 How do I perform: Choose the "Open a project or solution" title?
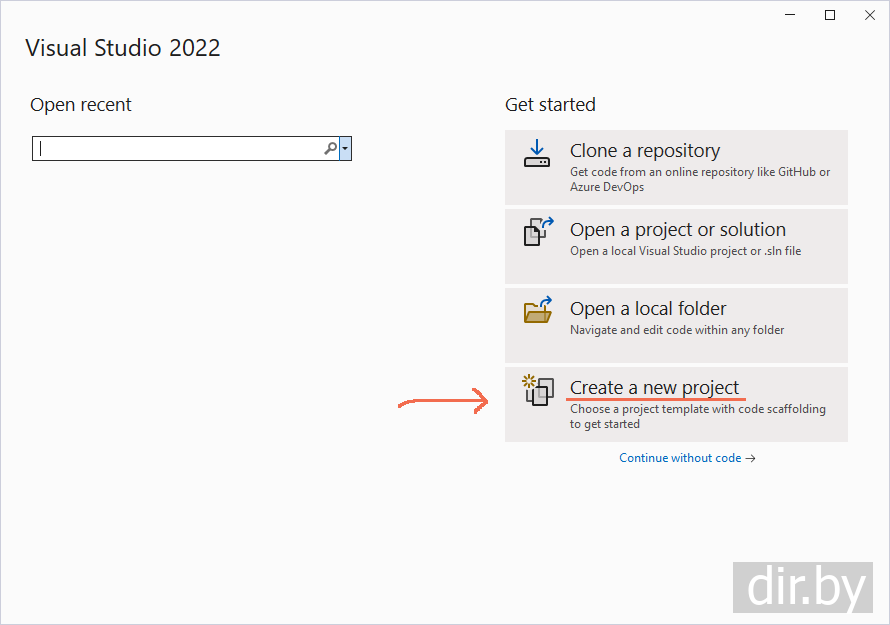[677, 230]
